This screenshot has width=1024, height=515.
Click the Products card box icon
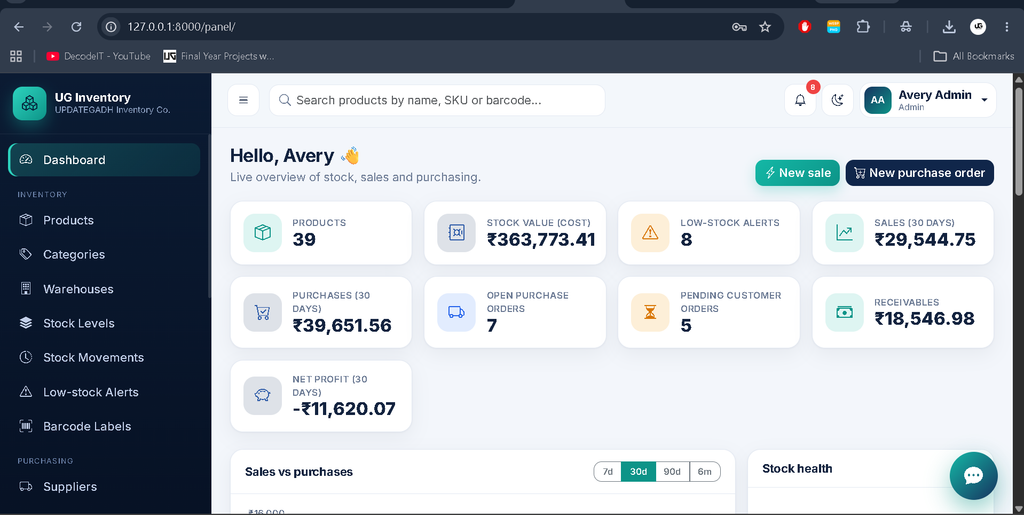[x=263, y=232]
